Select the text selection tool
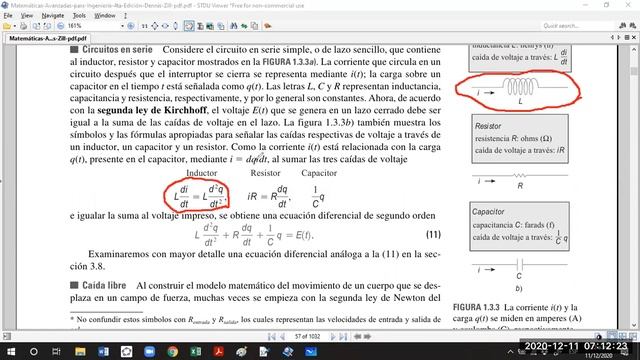 pyautogui.click(x=200, y=26)
